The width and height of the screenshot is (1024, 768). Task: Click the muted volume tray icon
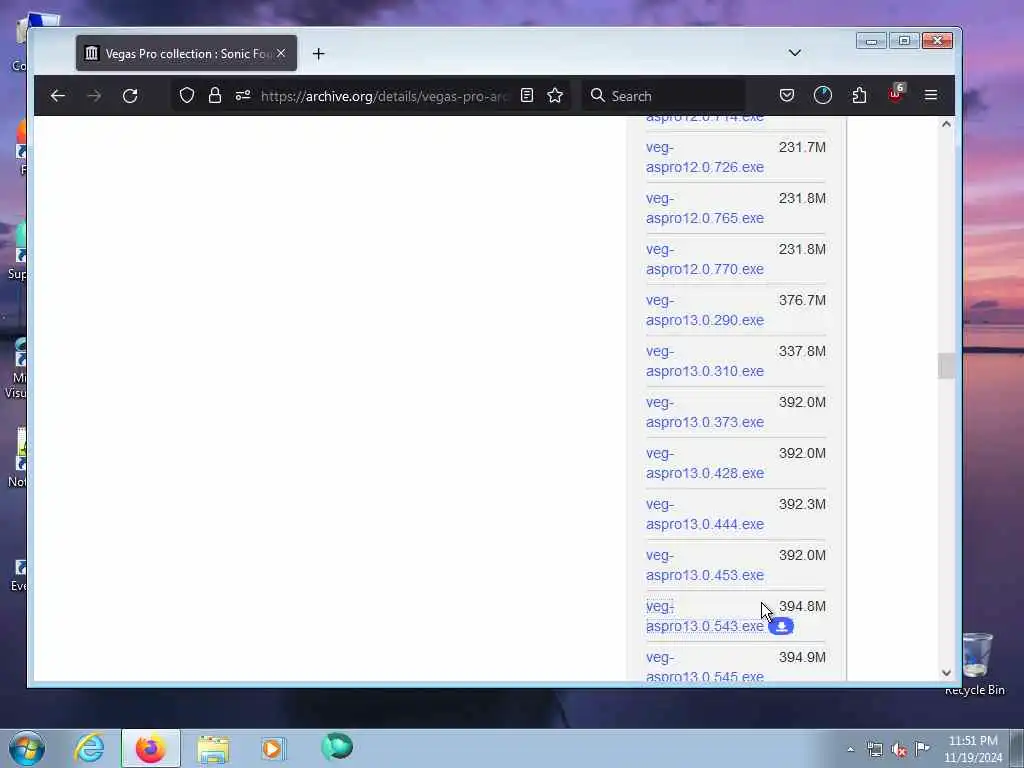click(x=899, y=749)
